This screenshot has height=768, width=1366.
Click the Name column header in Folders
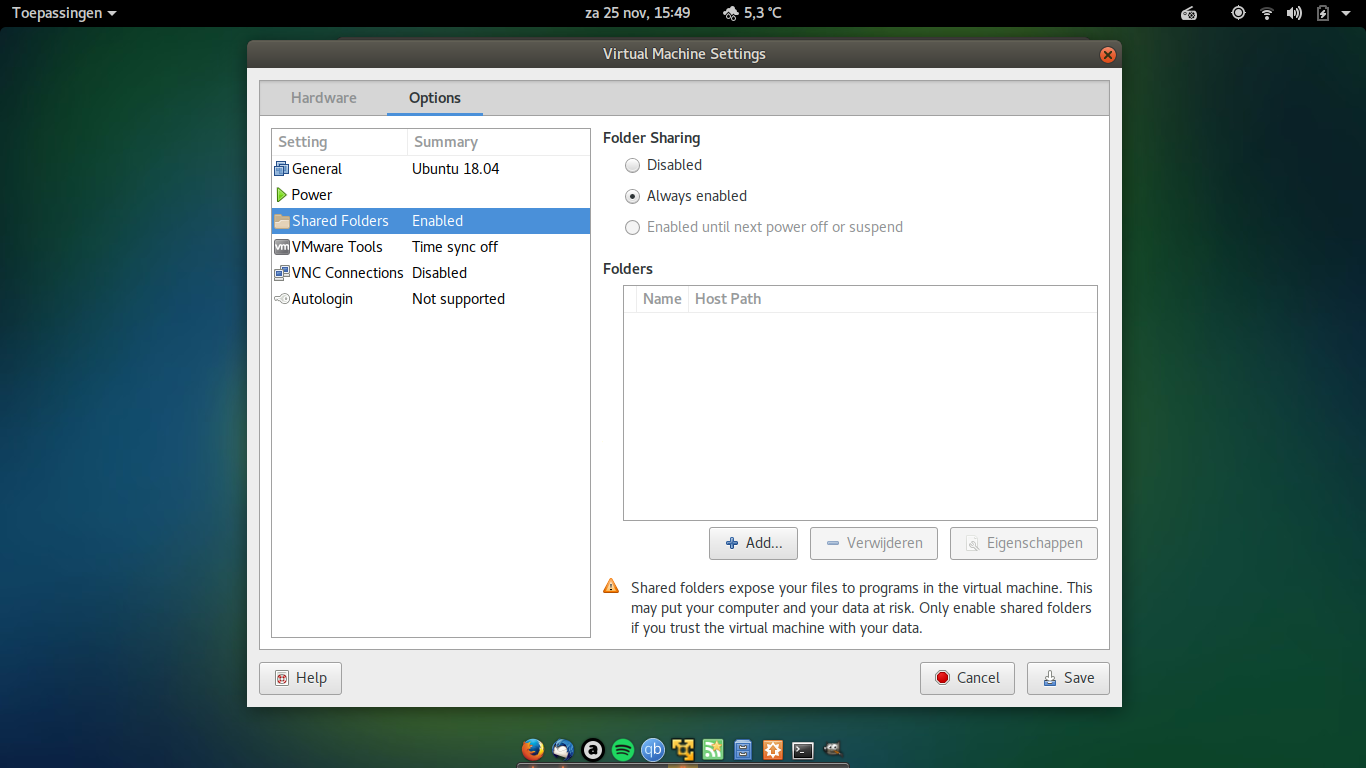(662, 299)
